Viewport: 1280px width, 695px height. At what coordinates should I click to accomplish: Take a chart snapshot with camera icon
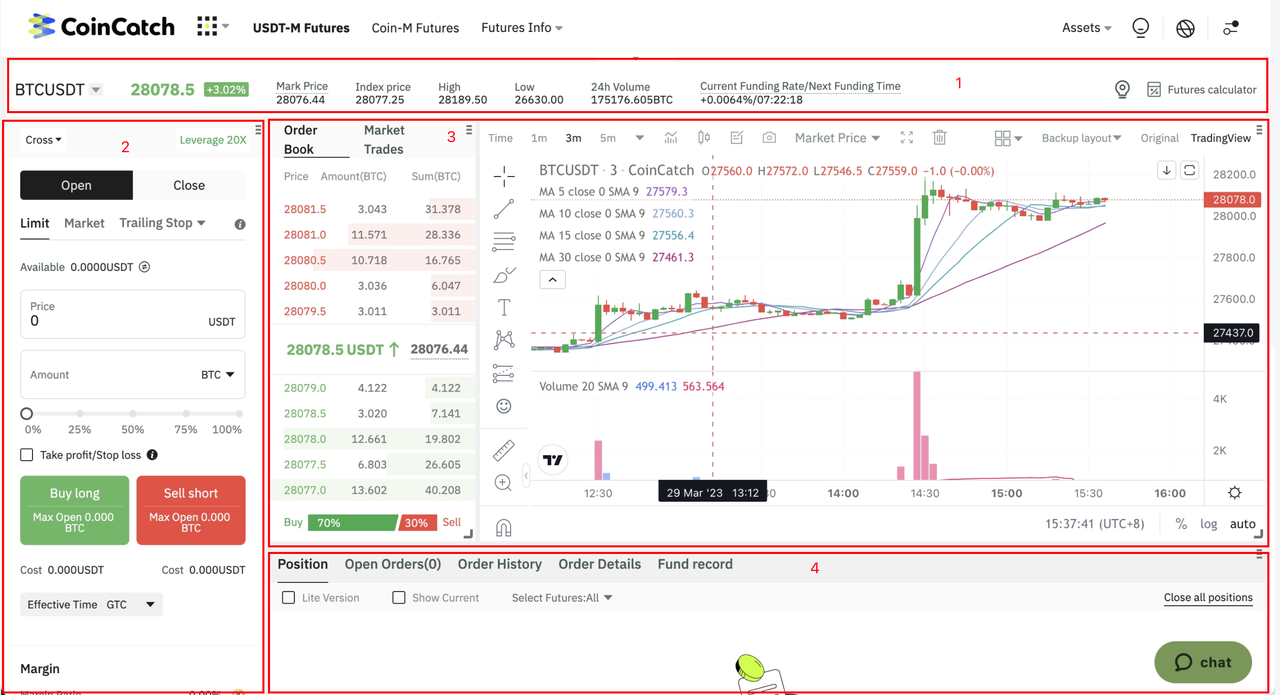769,138
